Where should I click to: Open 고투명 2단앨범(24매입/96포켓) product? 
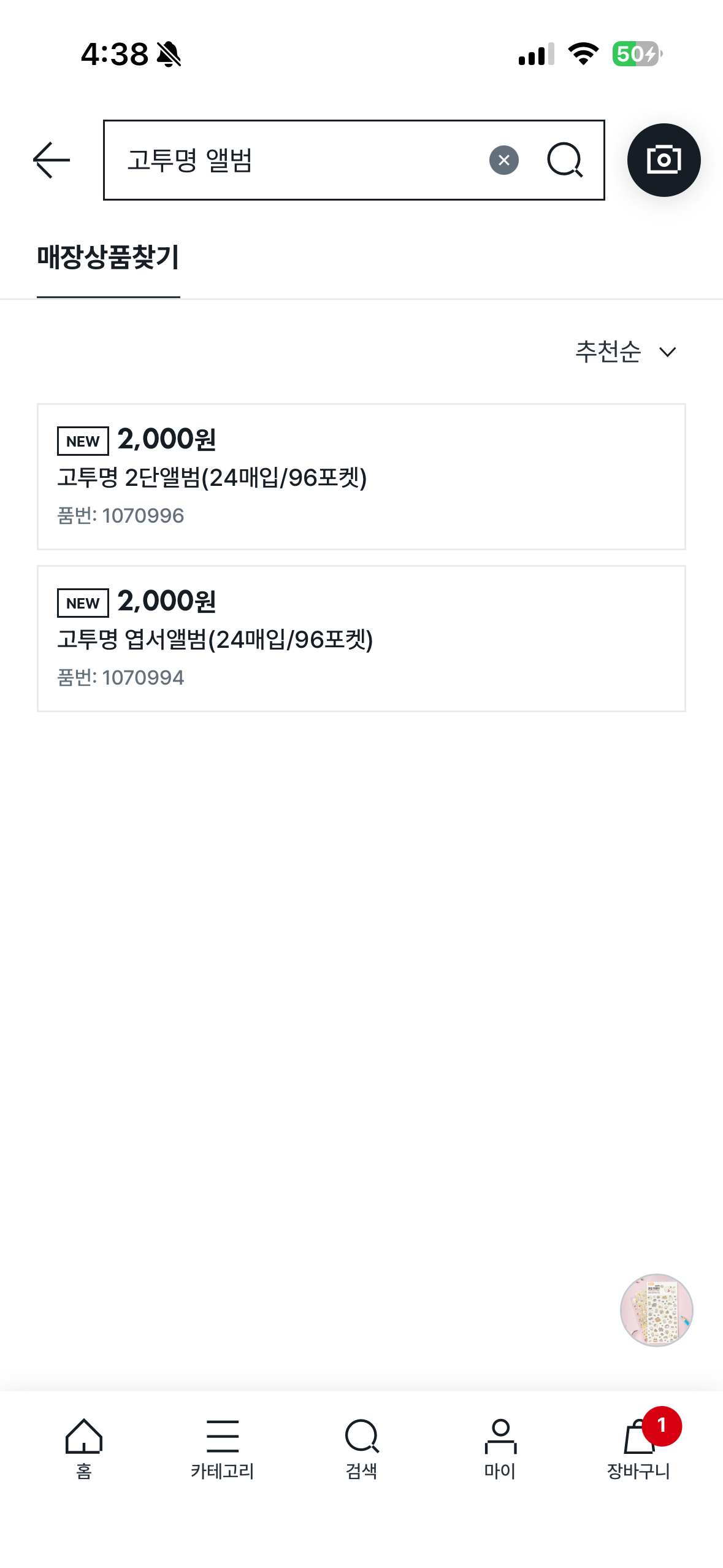pyautogui.click(x=212, y=477)
